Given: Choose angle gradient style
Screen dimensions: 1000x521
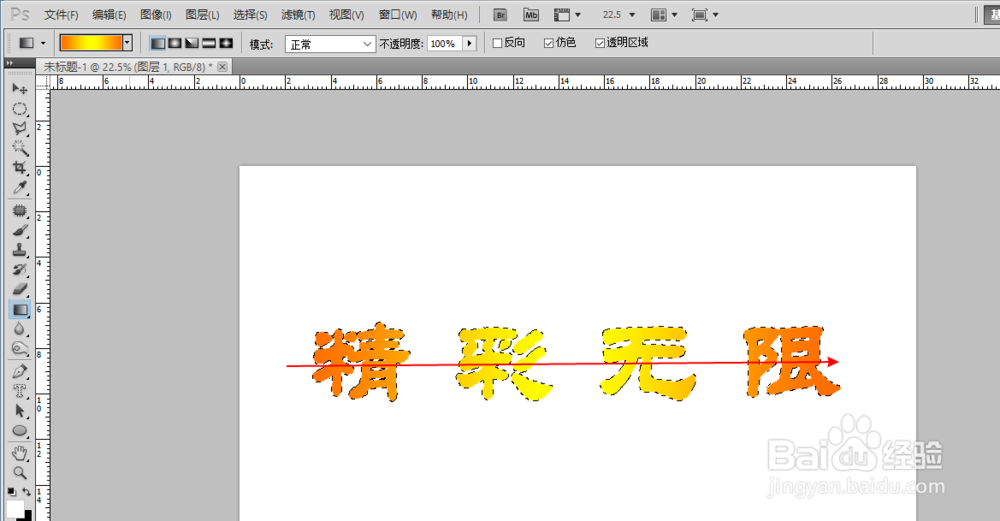Looking at the screenshot, I should pyautogui.click(x=191, y=43).
